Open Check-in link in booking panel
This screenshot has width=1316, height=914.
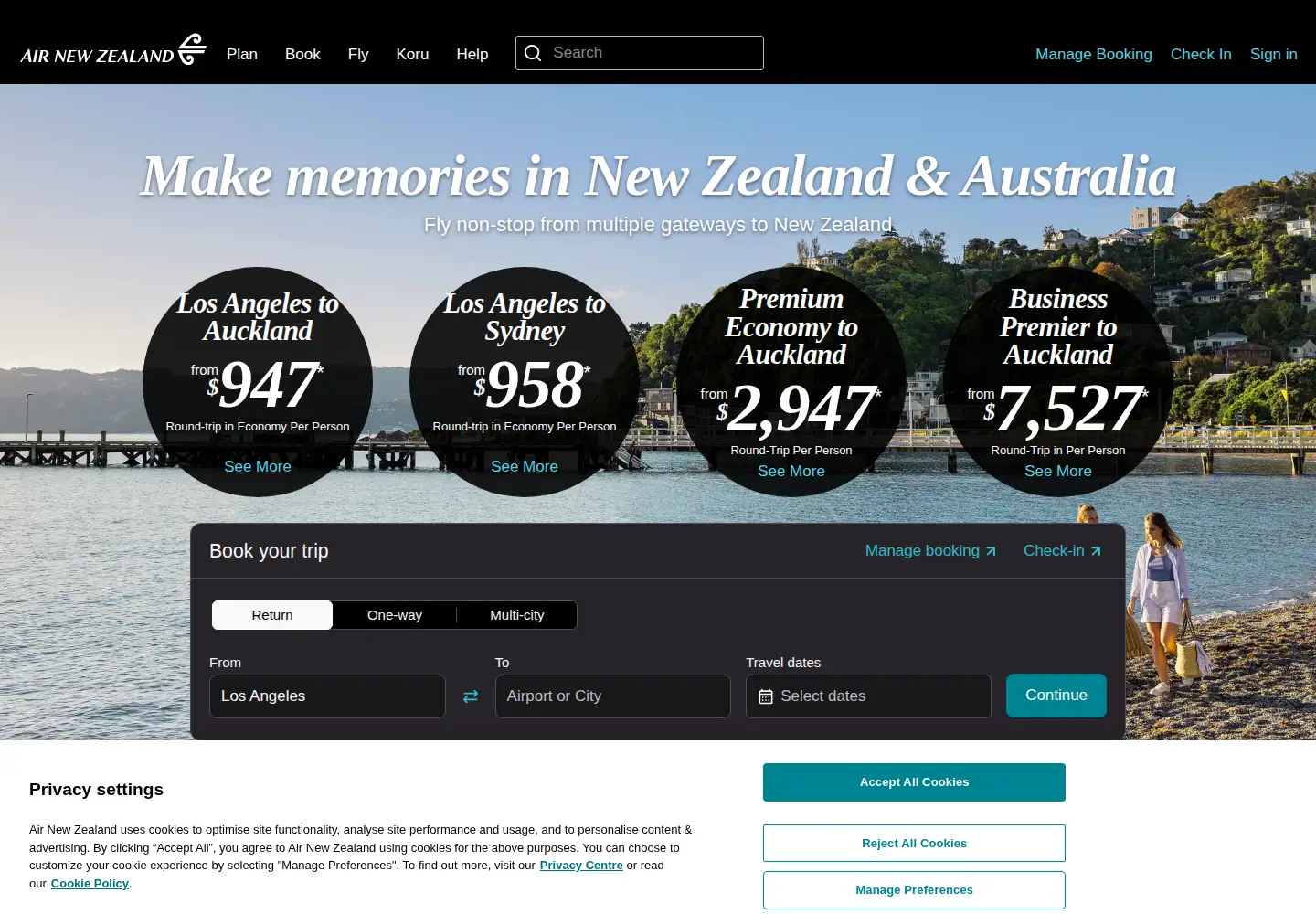click(x=1062, y=550)
